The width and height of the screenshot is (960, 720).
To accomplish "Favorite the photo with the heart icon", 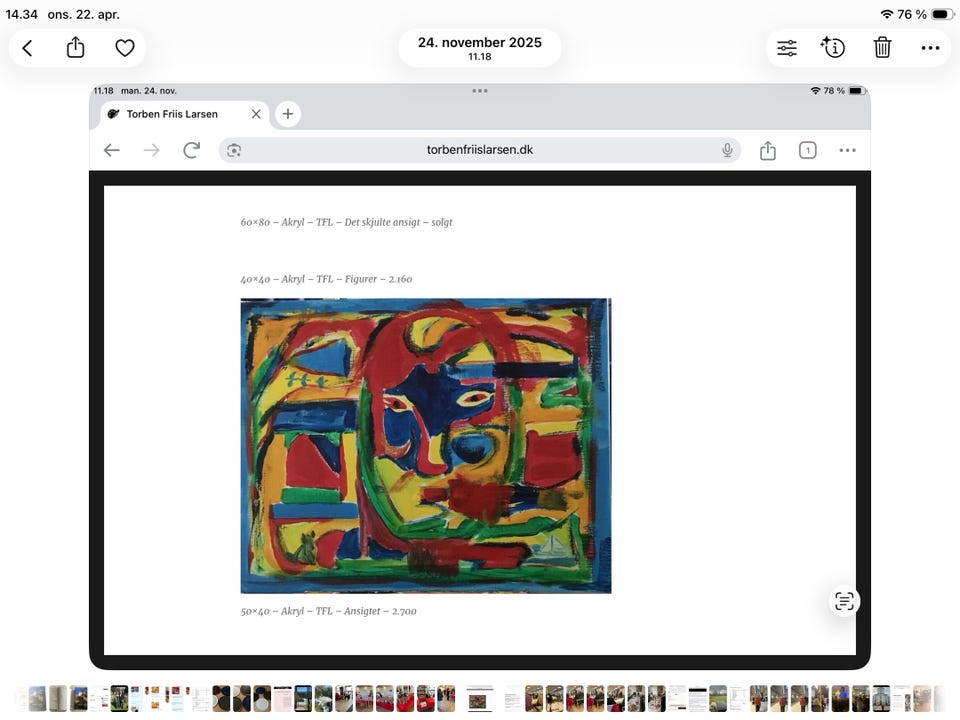I will coord(125,48).
